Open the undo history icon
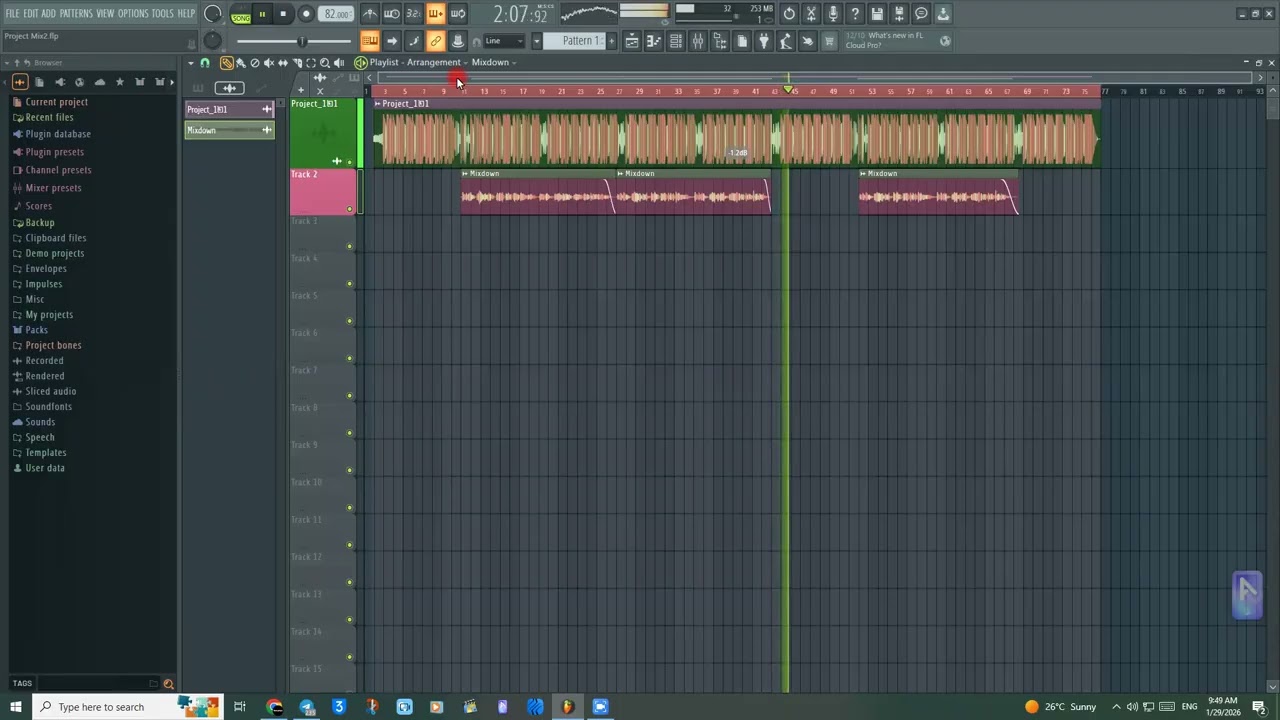 click(789, 14)
